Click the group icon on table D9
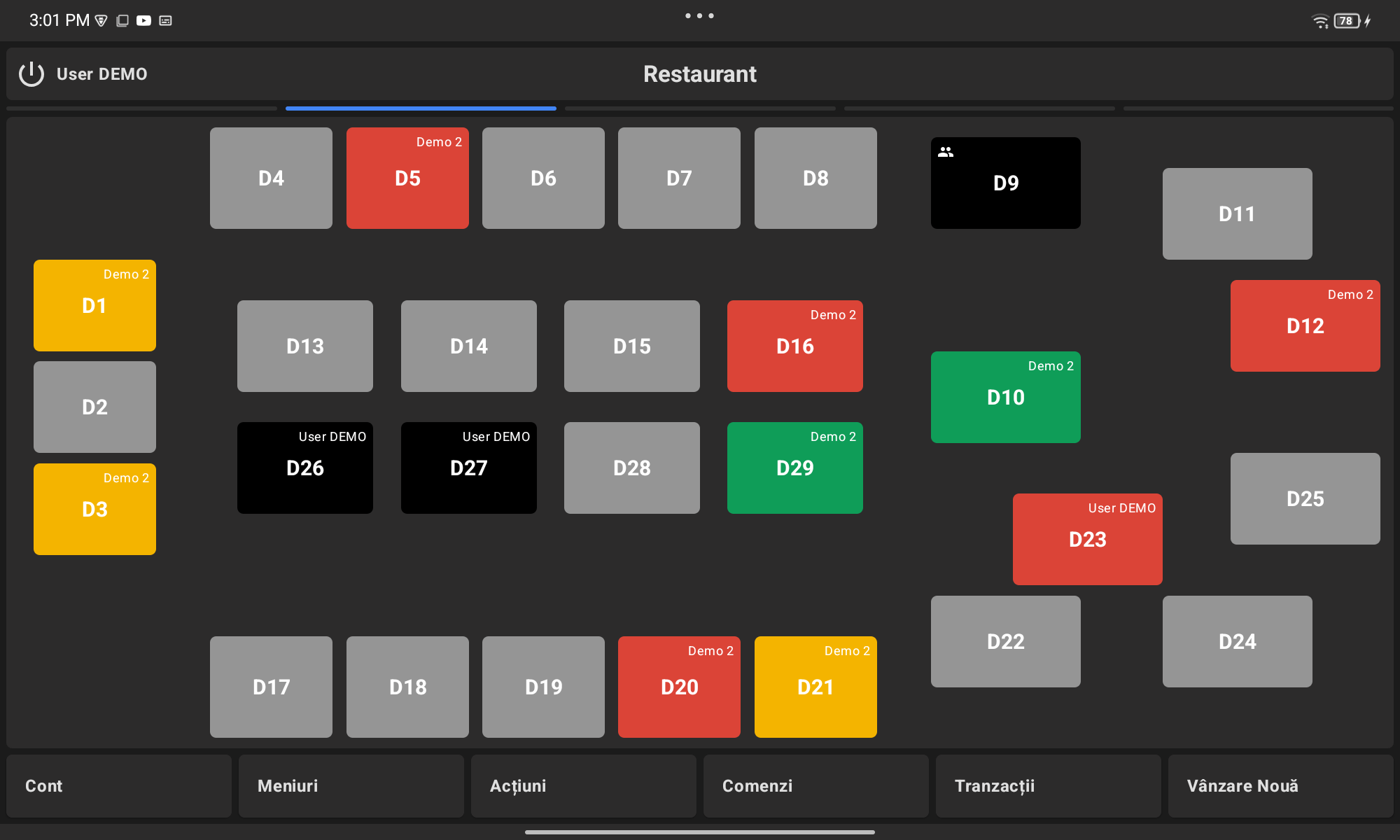1400x840 pixels. (x=946, y=152)
